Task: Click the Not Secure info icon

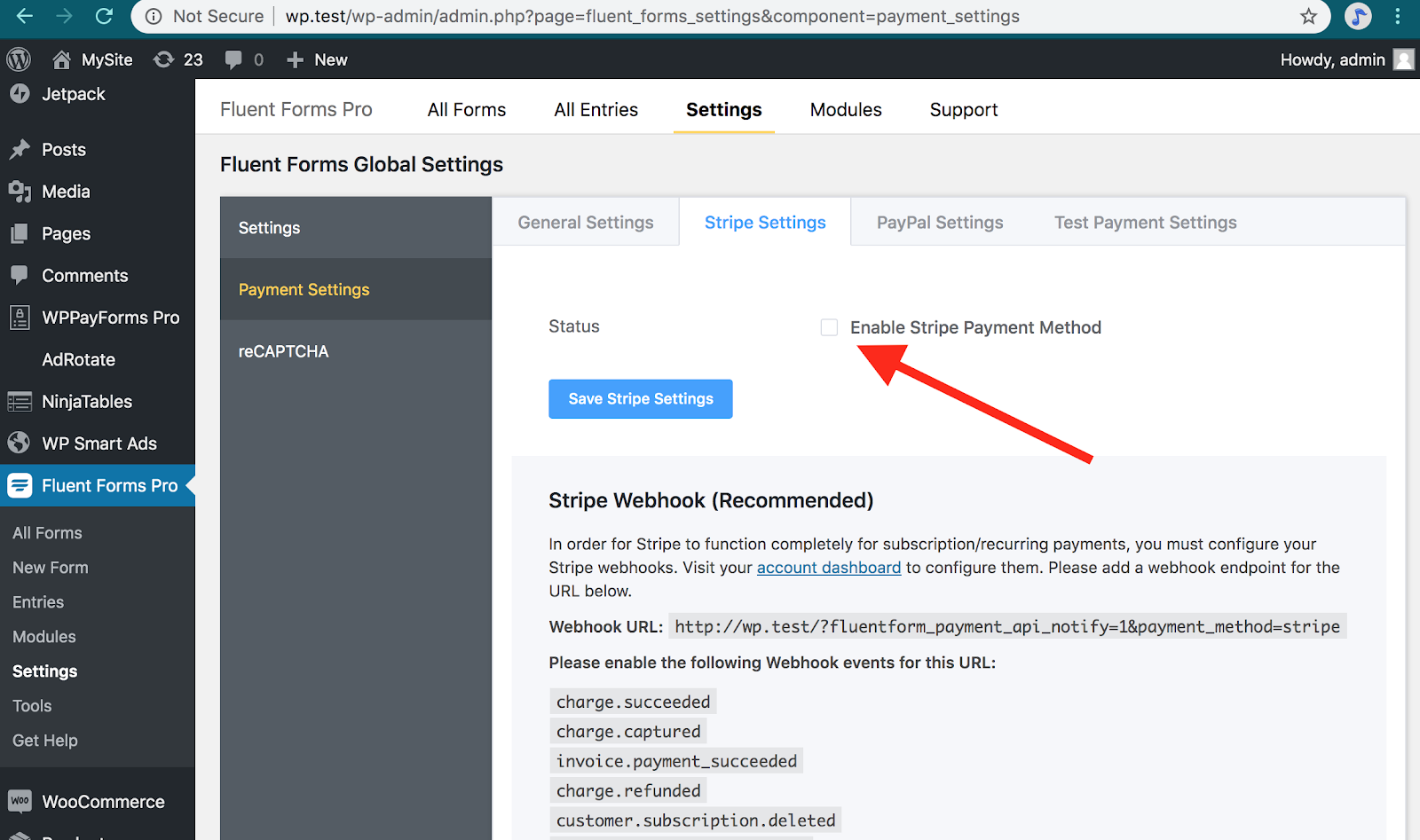Action: tap(154, 16)
